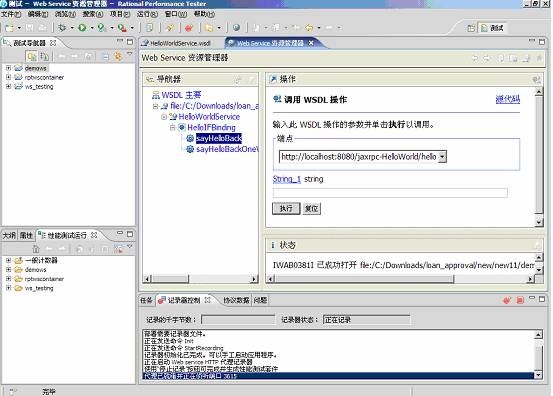Click the back arrow in Web Service explorer header

[x=475, y=58]
